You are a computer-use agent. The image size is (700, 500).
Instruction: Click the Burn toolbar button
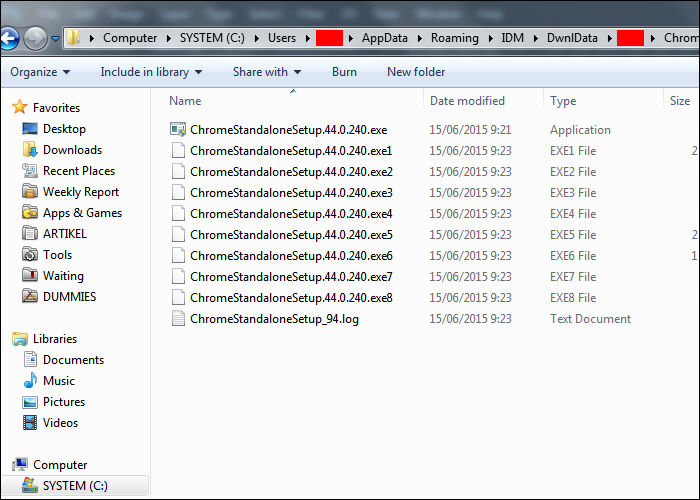[344, 72]
